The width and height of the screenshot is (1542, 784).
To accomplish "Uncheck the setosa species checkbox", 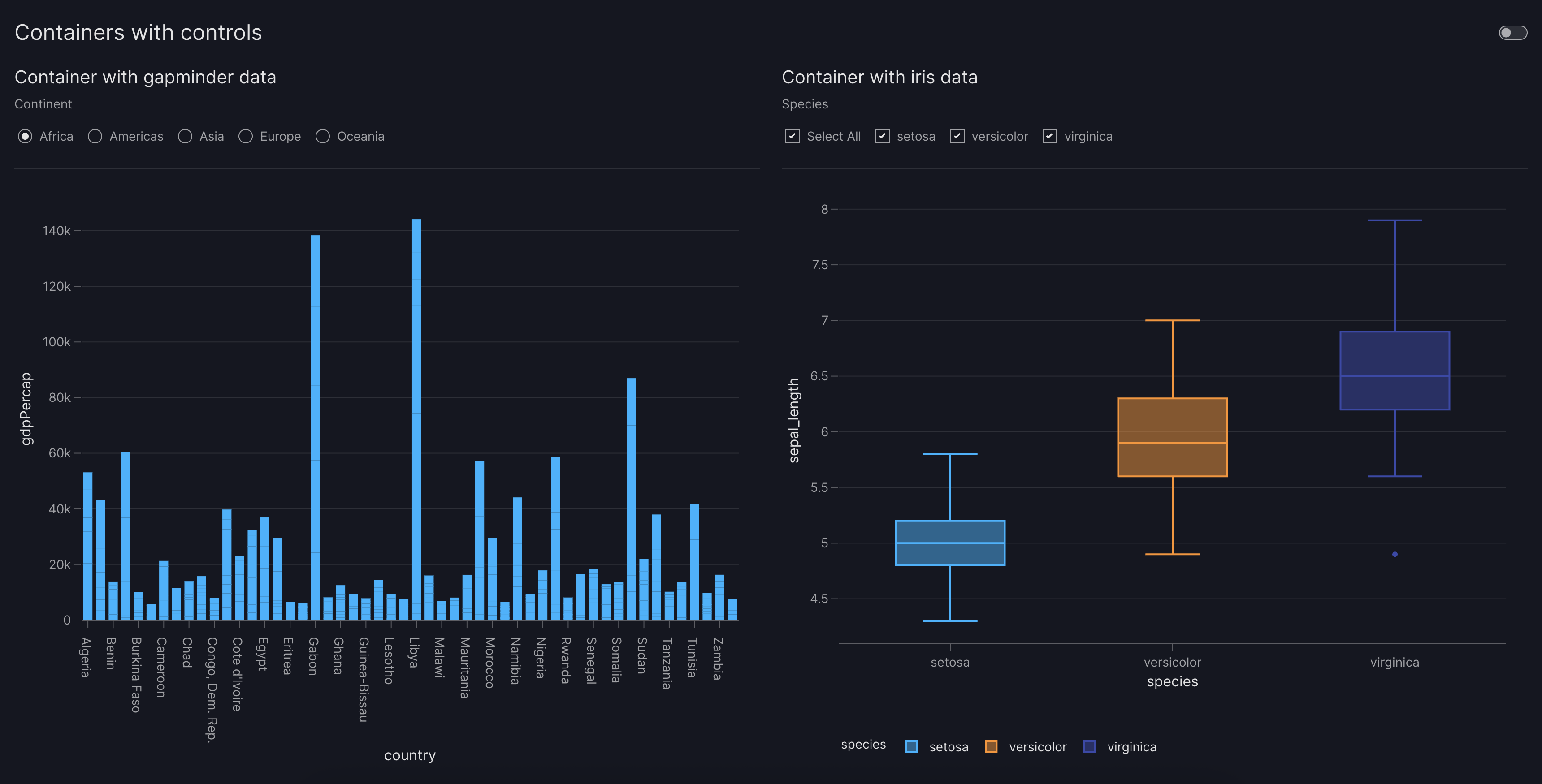I will click(882, 137).
